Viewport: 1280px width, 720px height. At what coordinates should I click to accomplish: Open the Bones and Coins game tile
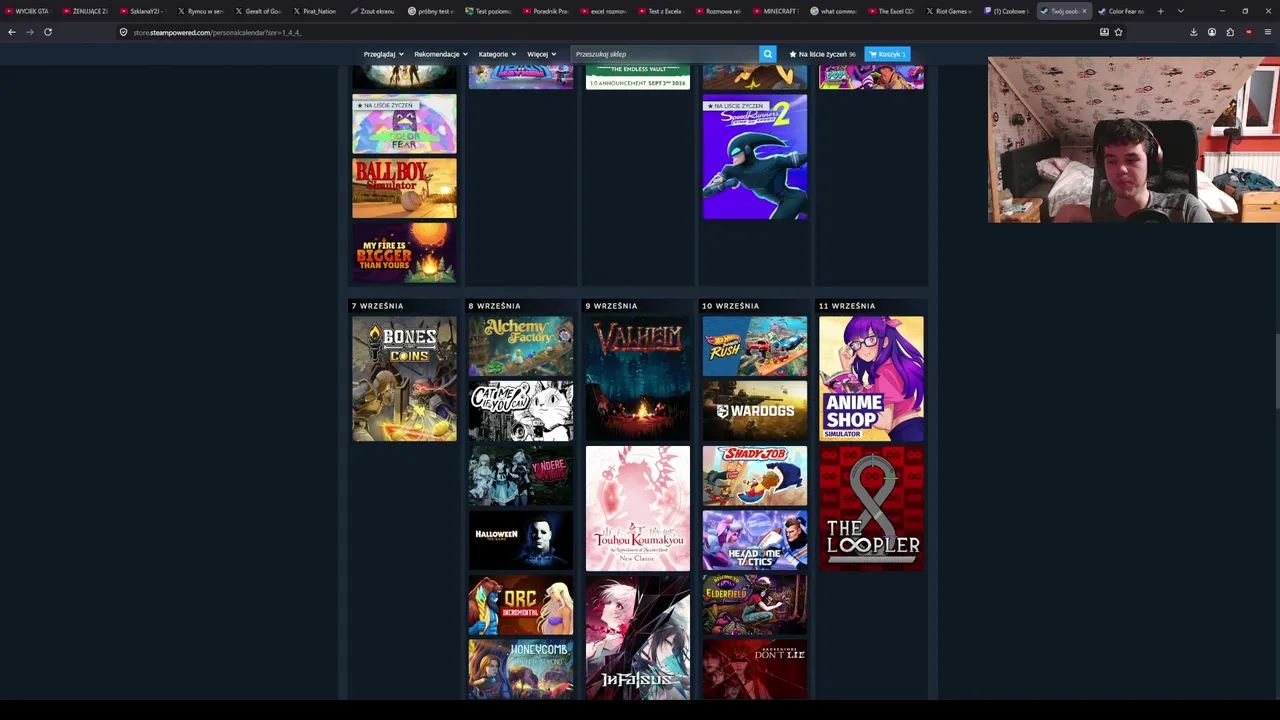coord(404,379)
